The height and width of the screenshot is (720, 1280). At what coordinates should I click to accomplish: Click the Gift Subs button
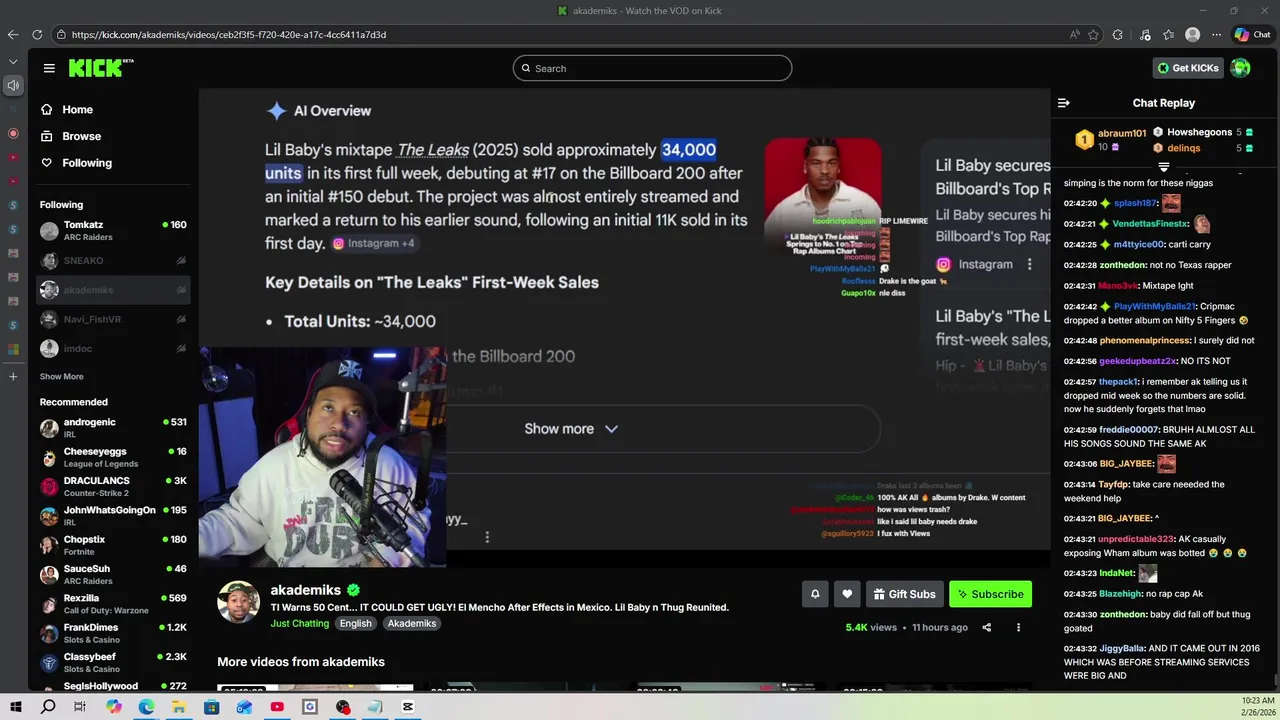pos(904,594)
